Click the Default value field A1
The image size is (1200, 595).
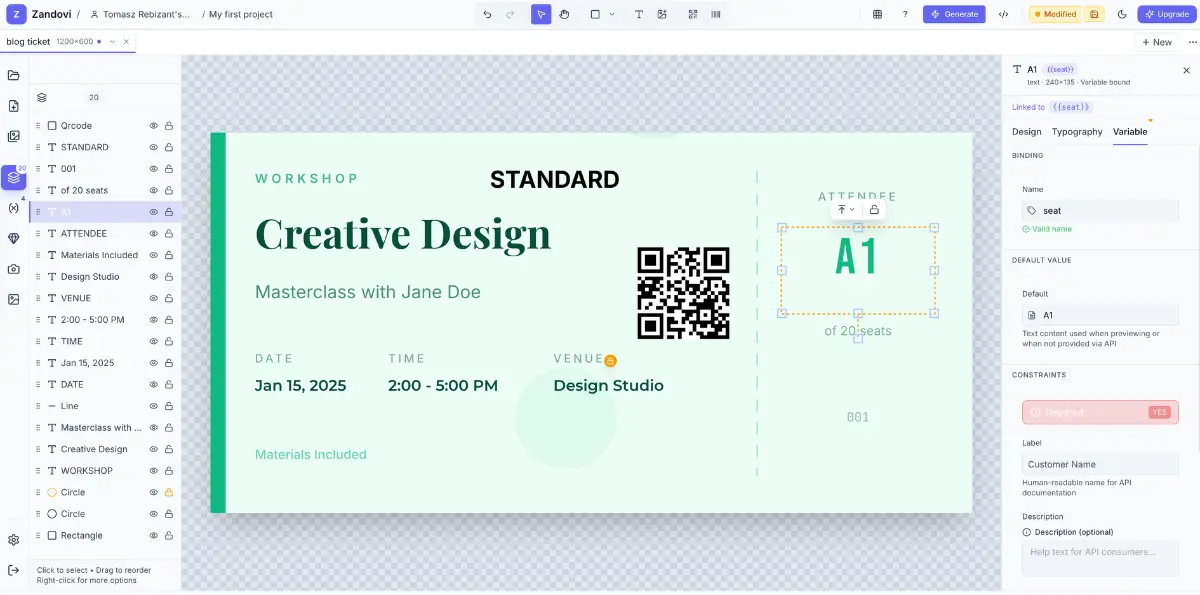coord(1100,315)
